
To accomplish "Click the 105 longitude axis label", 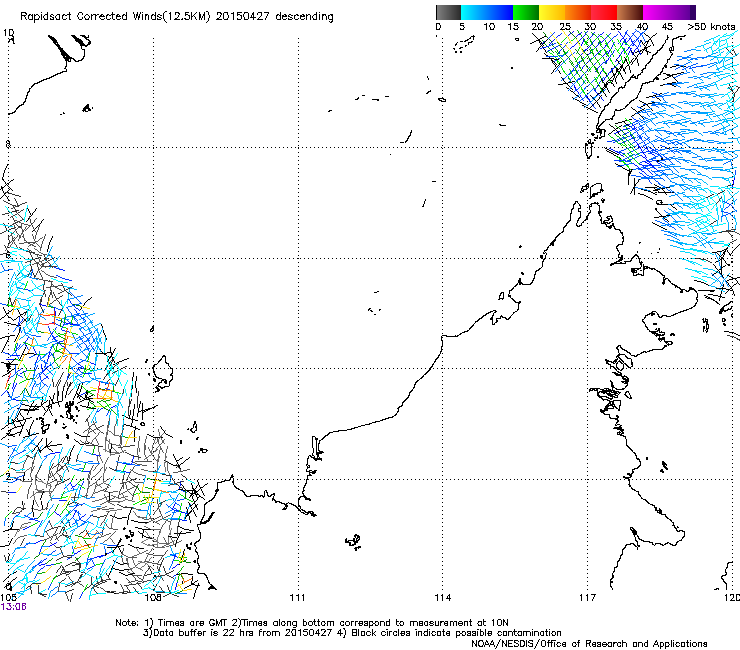I will pos(8,598).
